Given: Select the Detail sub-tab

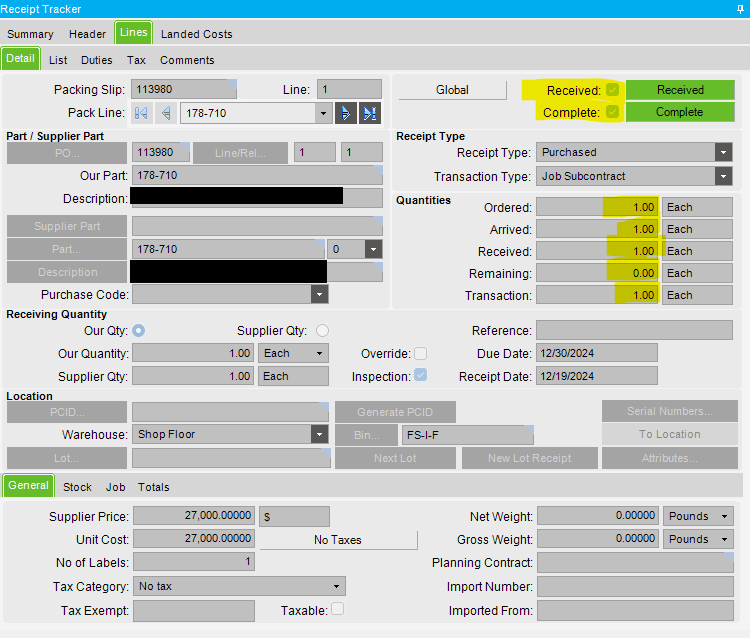Looking at the screenshot, I should [x=21, y=58].
